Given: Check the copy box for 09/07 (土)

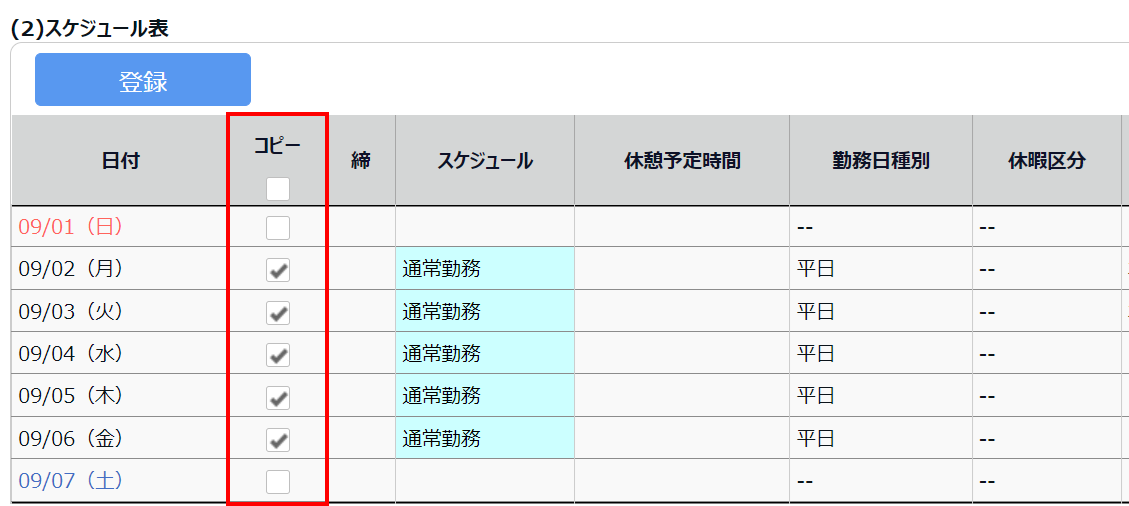Looking at the screenshot, I should point(278,482).
